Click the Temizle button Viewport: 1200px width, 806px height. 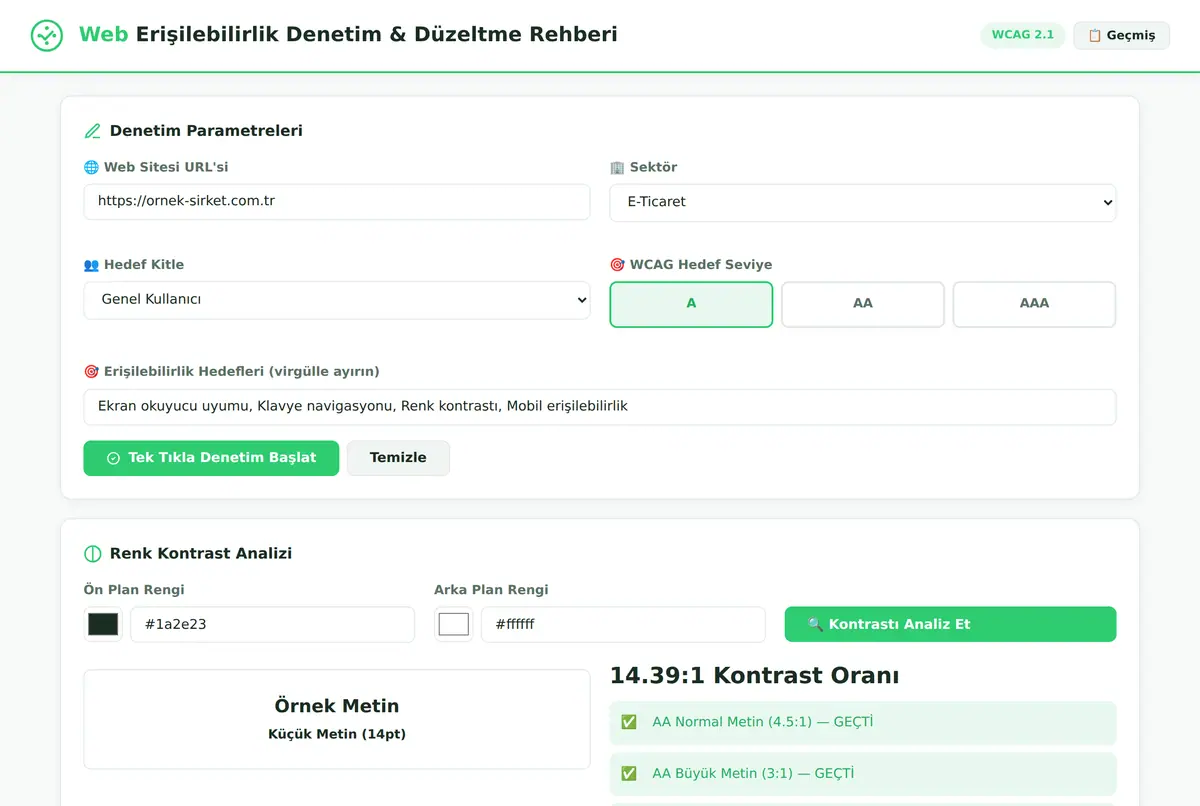click(x=398, y=458)
